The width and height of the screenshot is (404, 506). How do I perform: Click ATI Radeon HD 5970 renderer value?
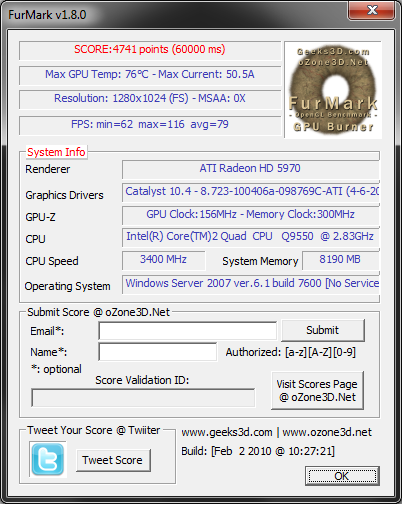pyautogui.click(x=250, y=168)
